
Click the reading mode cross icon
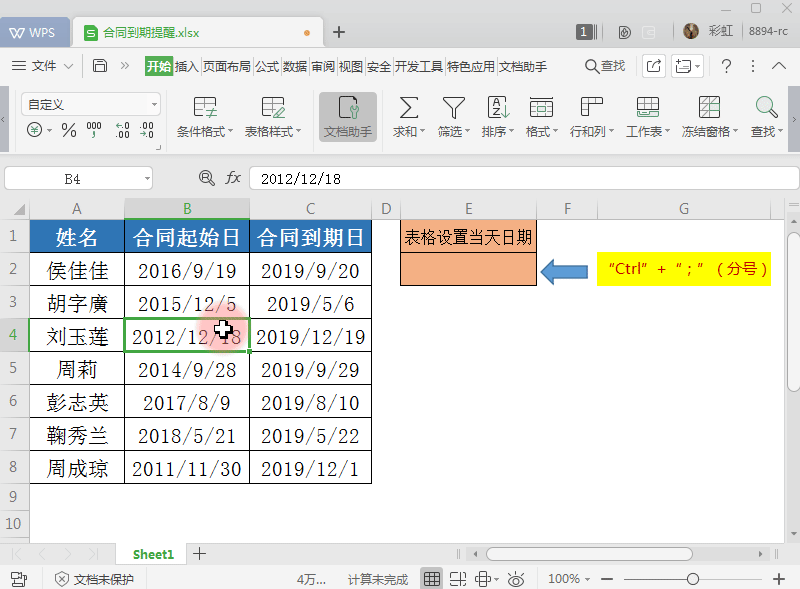click(483, 579)
